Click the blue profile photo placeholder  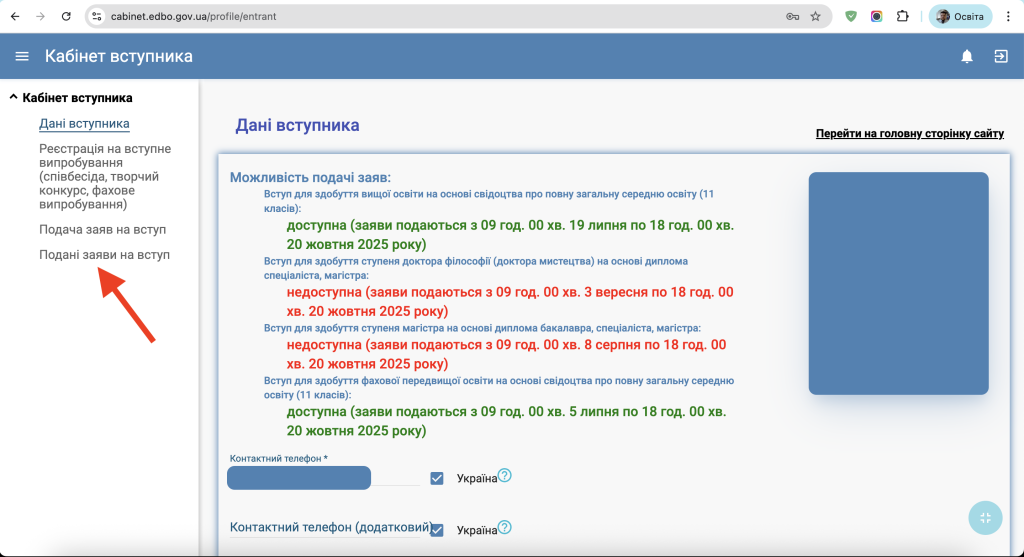coord(899,283)
